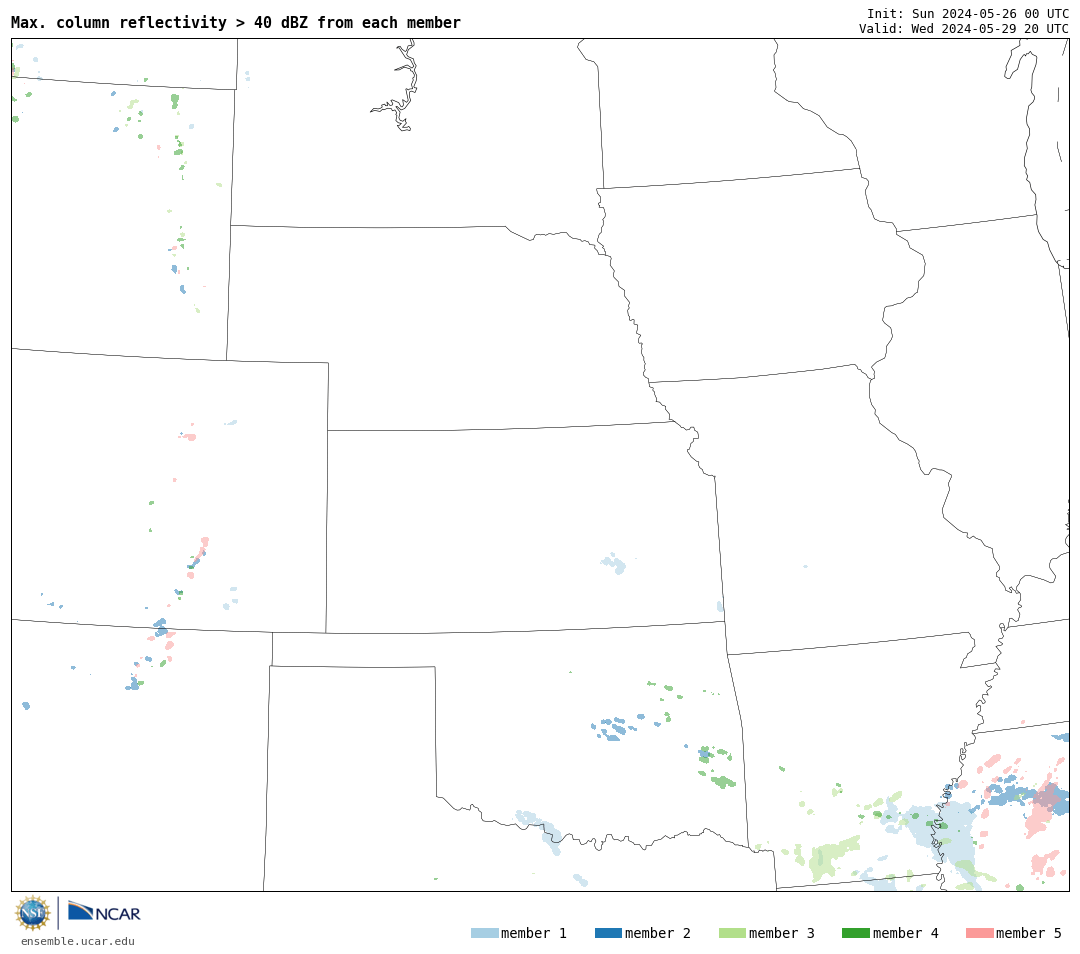
Task: Click the 'member 4' legend label
Action: click(906, 933)
